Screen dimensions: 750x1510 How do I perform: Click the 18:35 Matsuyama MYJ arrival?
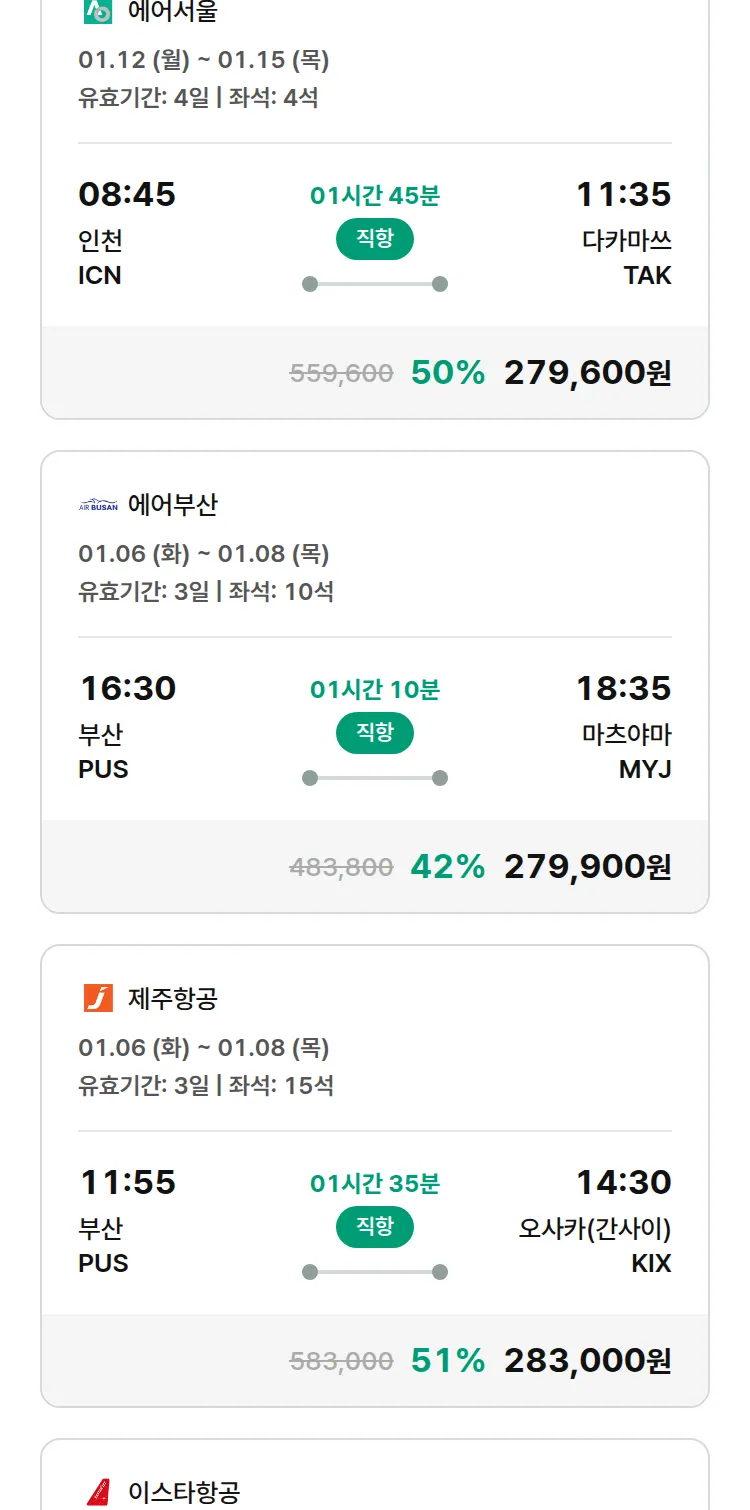point(623,689)
